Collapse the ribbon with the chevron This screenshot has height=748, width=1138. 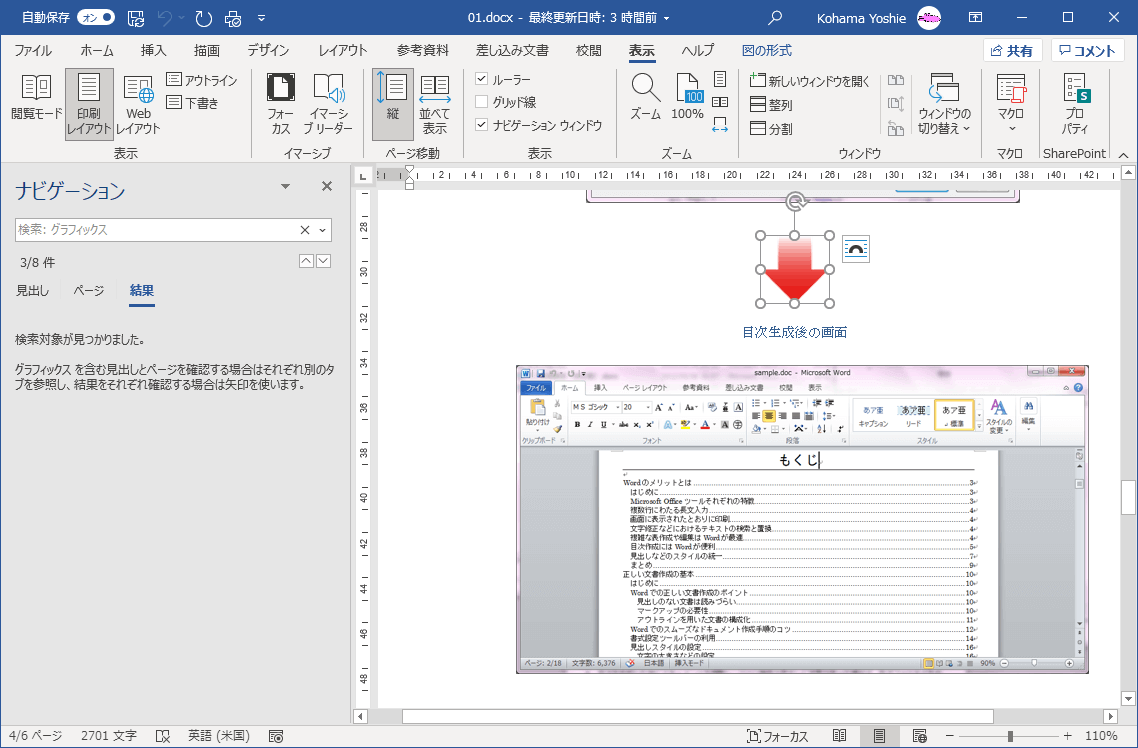pos(1123,155)
